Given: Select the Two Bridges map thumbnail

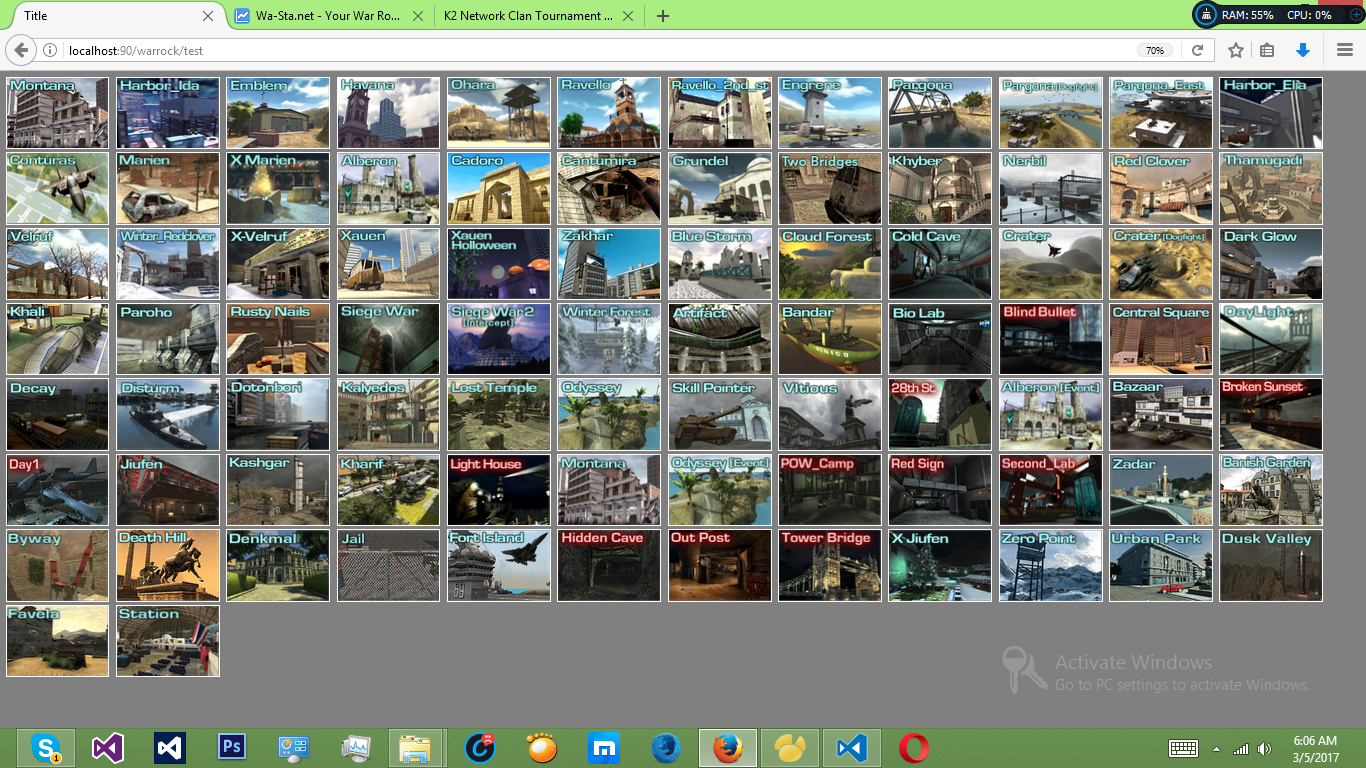Looking at the screenshot, I should 830,188.
